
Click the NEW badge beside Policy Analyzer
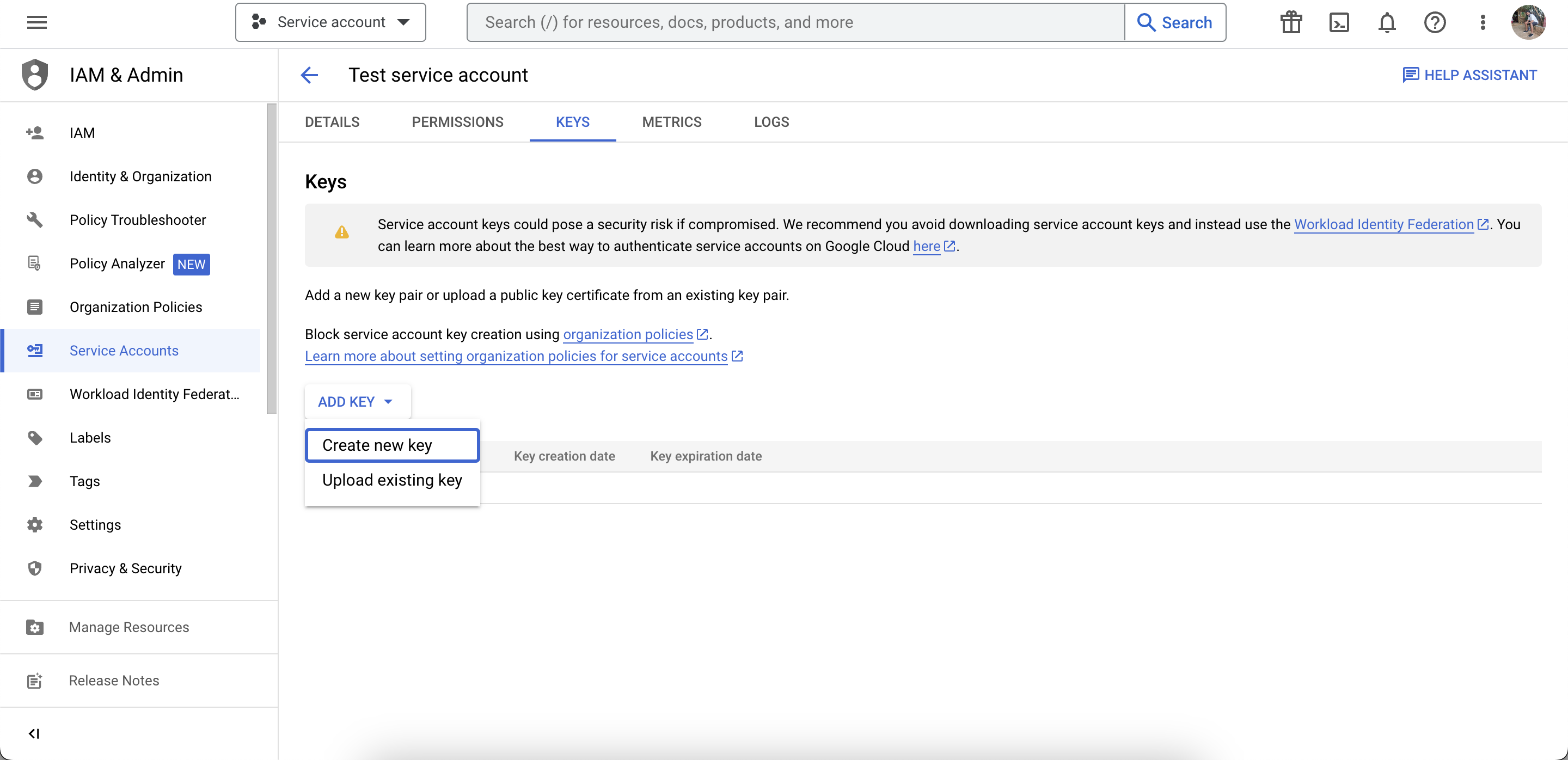pyautogui.click(x=191, y=264)
